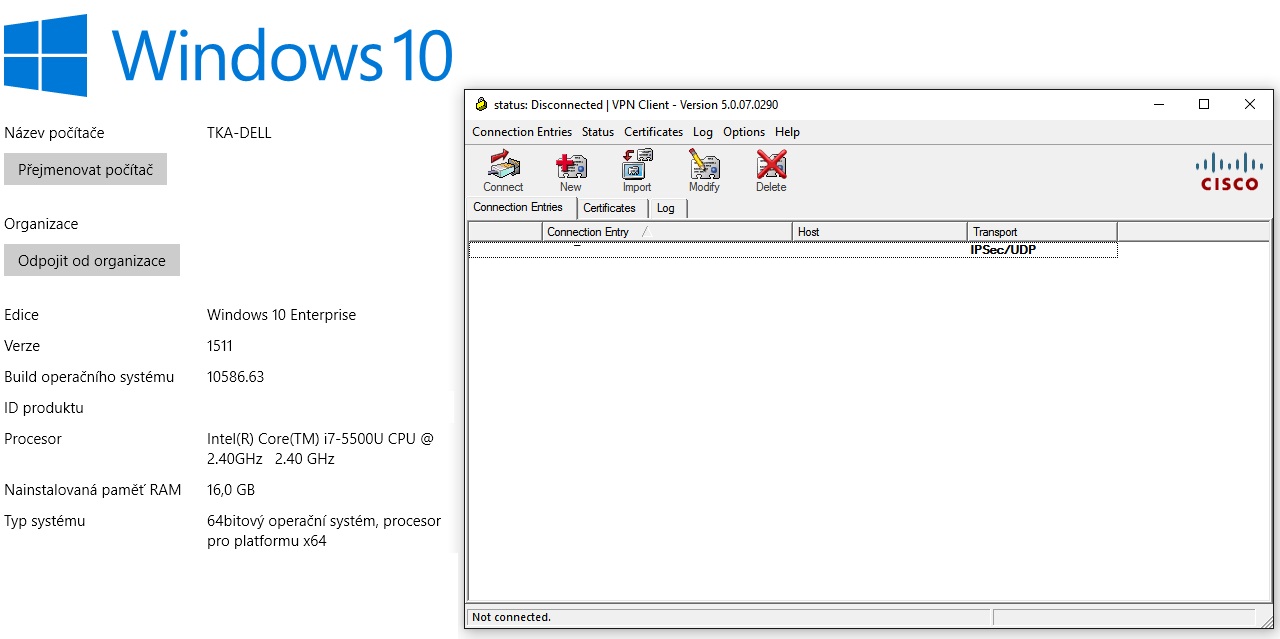Click the VPN Client padlock title icon

pos(481,104)
